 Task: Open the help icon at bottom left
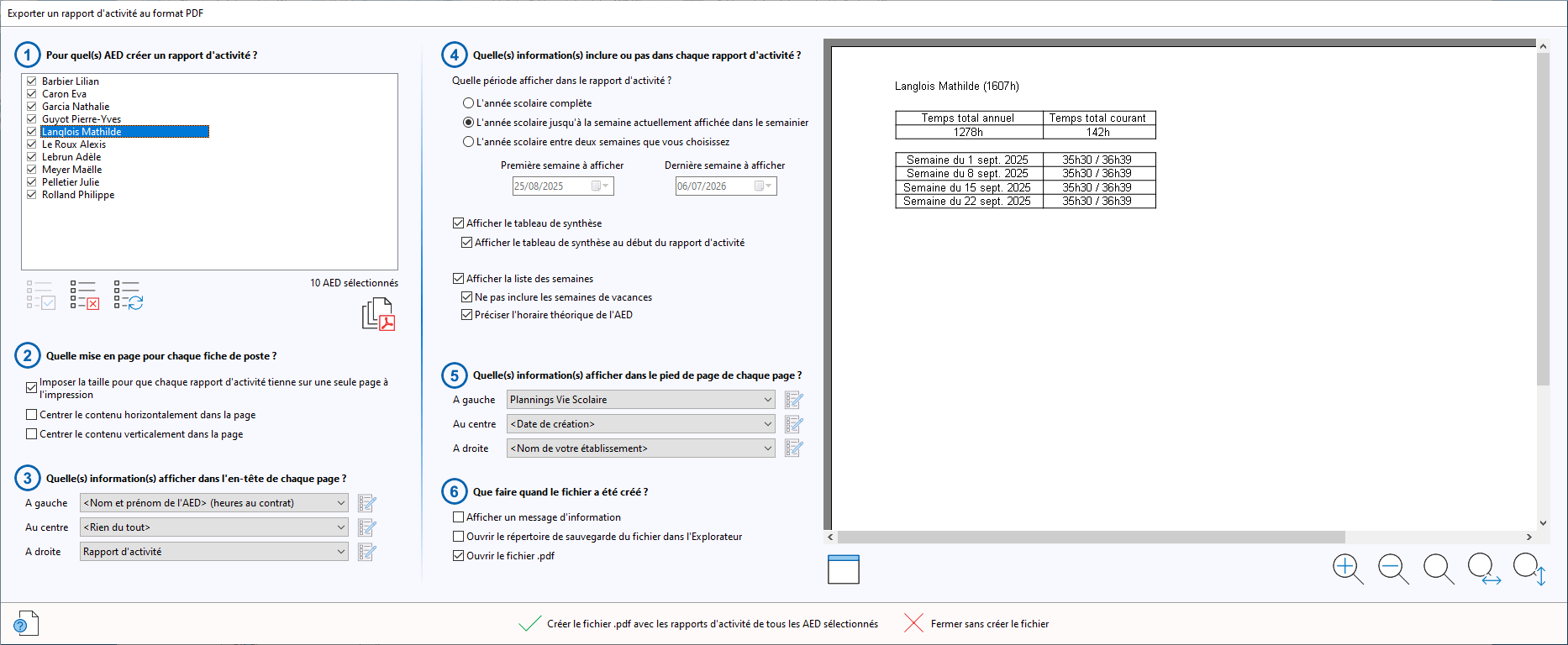pyautogui.click(x=26, y=623)
